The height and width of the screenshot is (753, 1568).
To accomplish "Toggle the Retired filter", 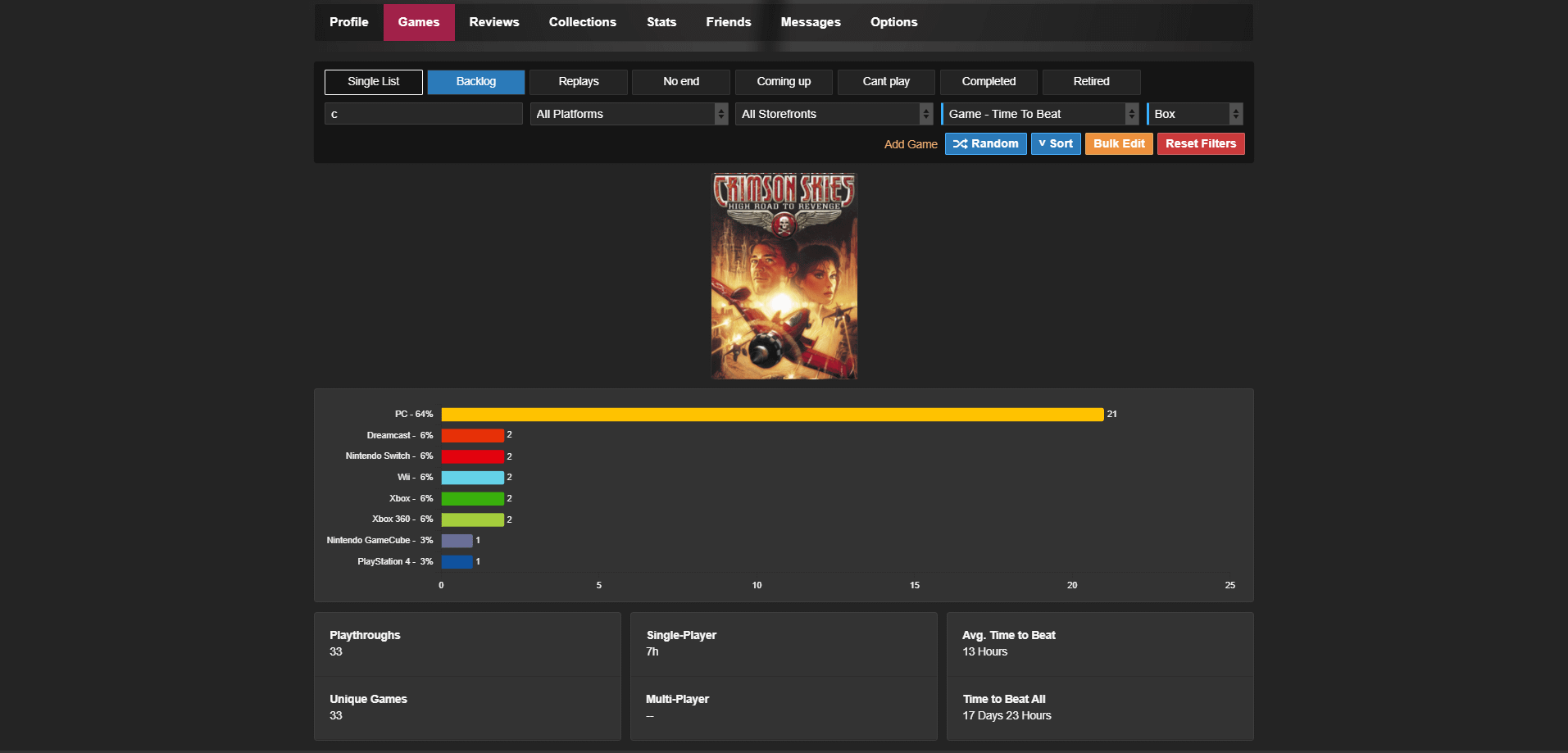I will click(1090, 82).
